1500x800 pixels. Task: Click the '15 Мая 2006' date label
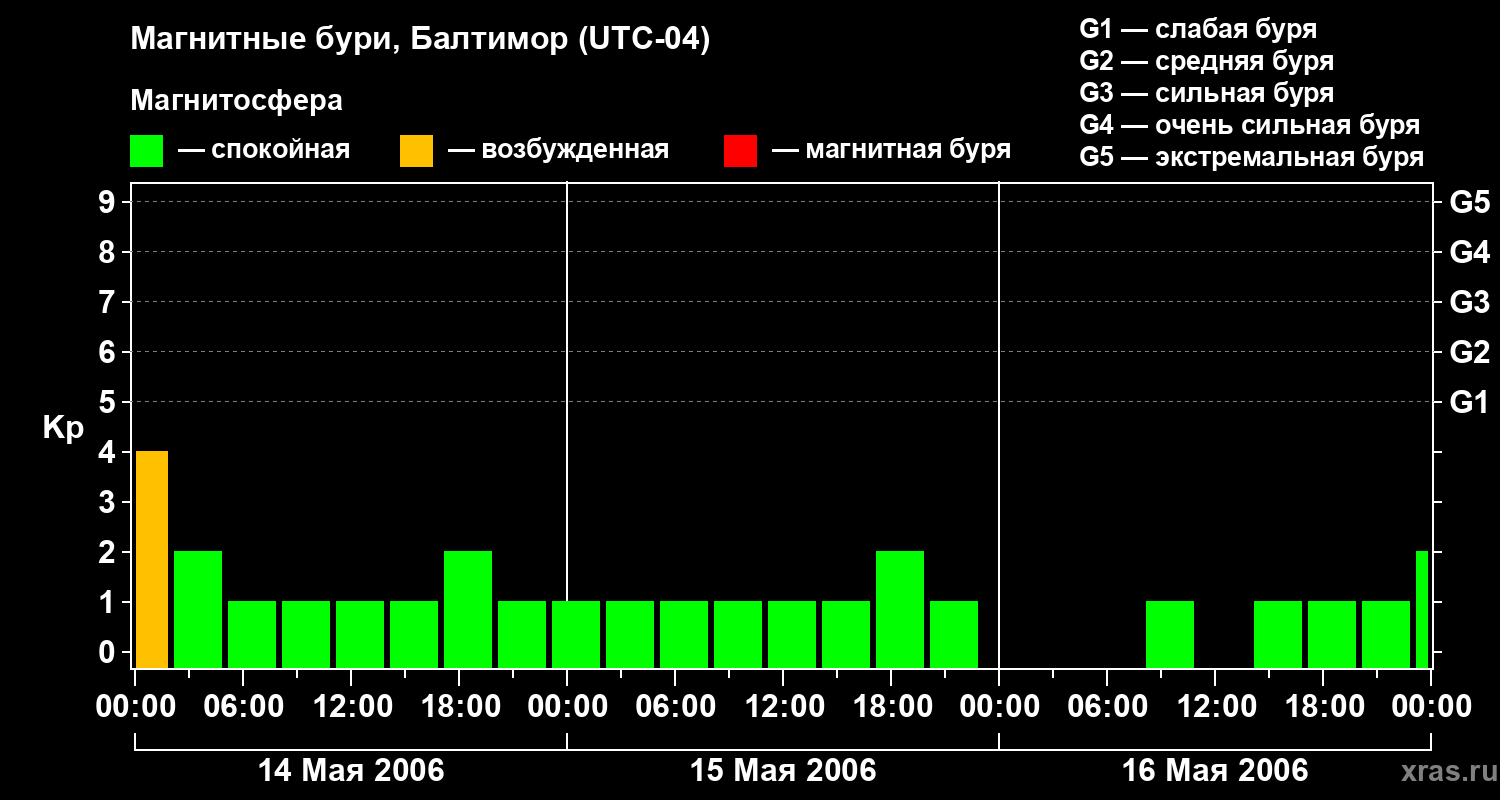pyautogui.click(x=783, y=770)
